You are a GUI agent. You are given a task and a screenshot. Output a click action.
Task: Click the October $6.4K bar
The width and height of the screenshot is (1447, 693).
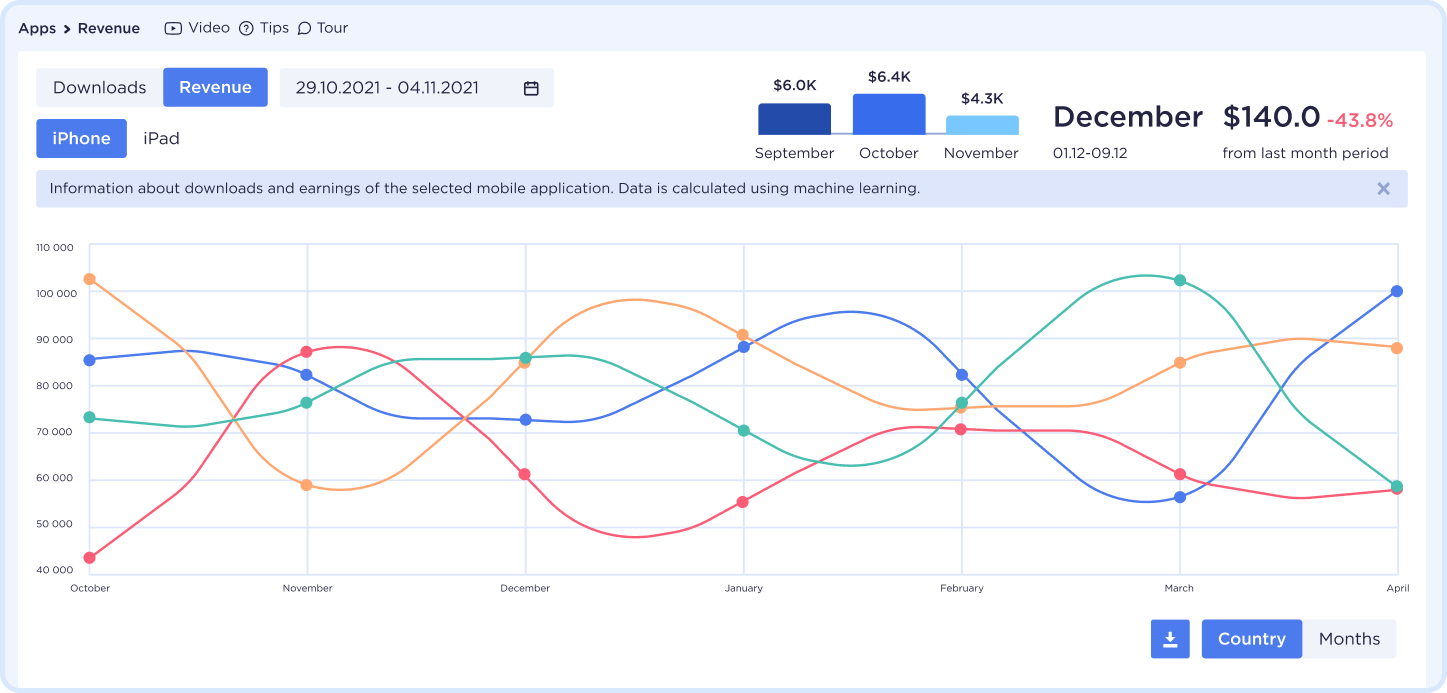(x=888, y=115)
